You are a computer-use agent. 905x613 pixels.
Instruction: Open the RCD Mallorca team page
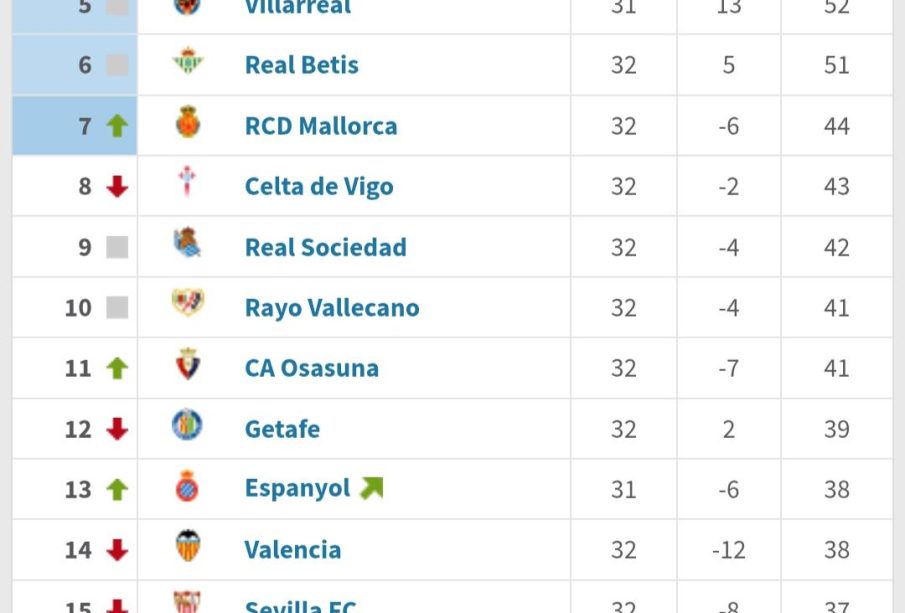click(320, 126)
